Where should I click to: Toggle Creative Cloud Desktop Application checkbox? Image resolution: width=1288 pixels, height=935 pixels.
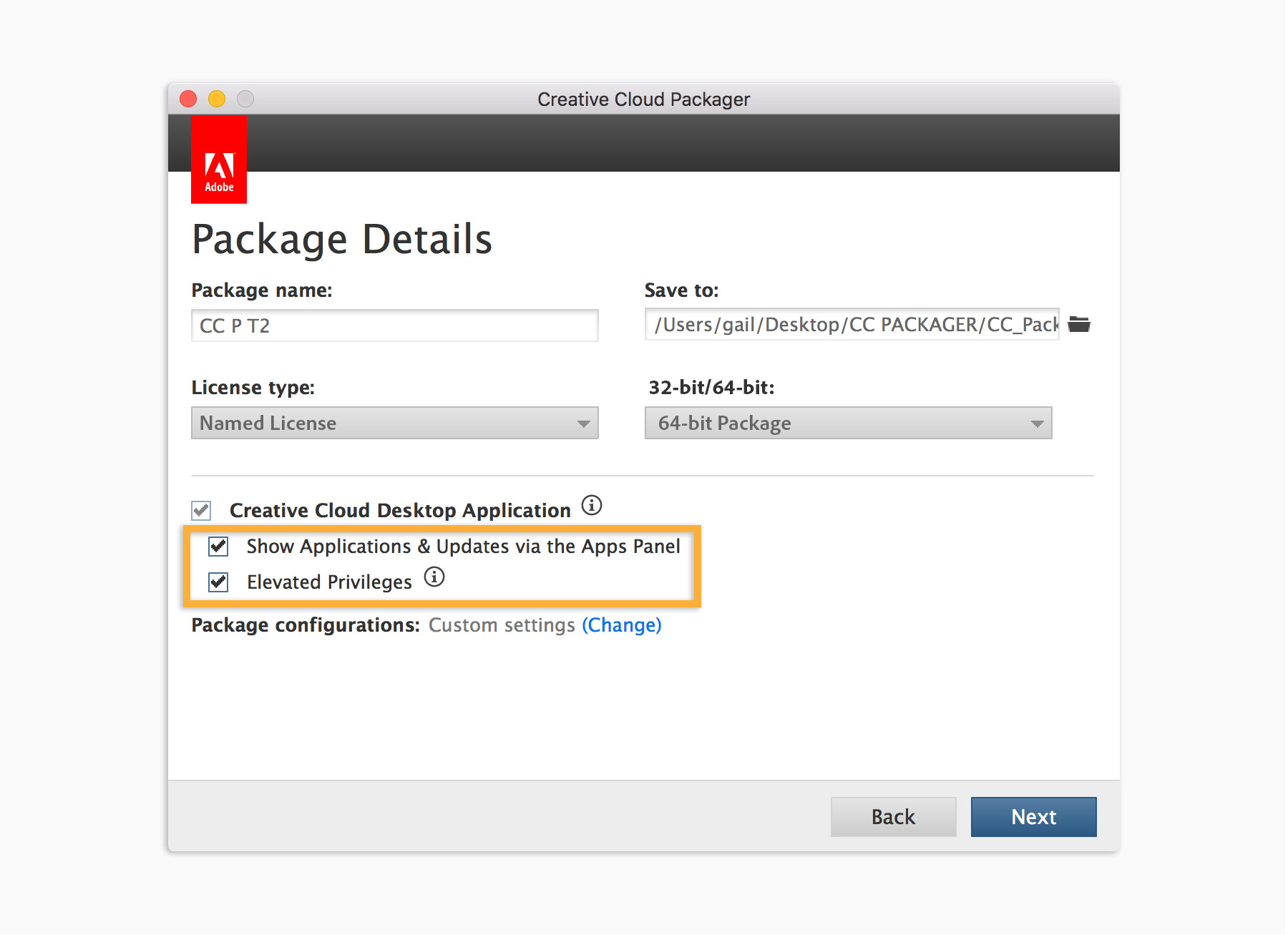click(201, 511)
